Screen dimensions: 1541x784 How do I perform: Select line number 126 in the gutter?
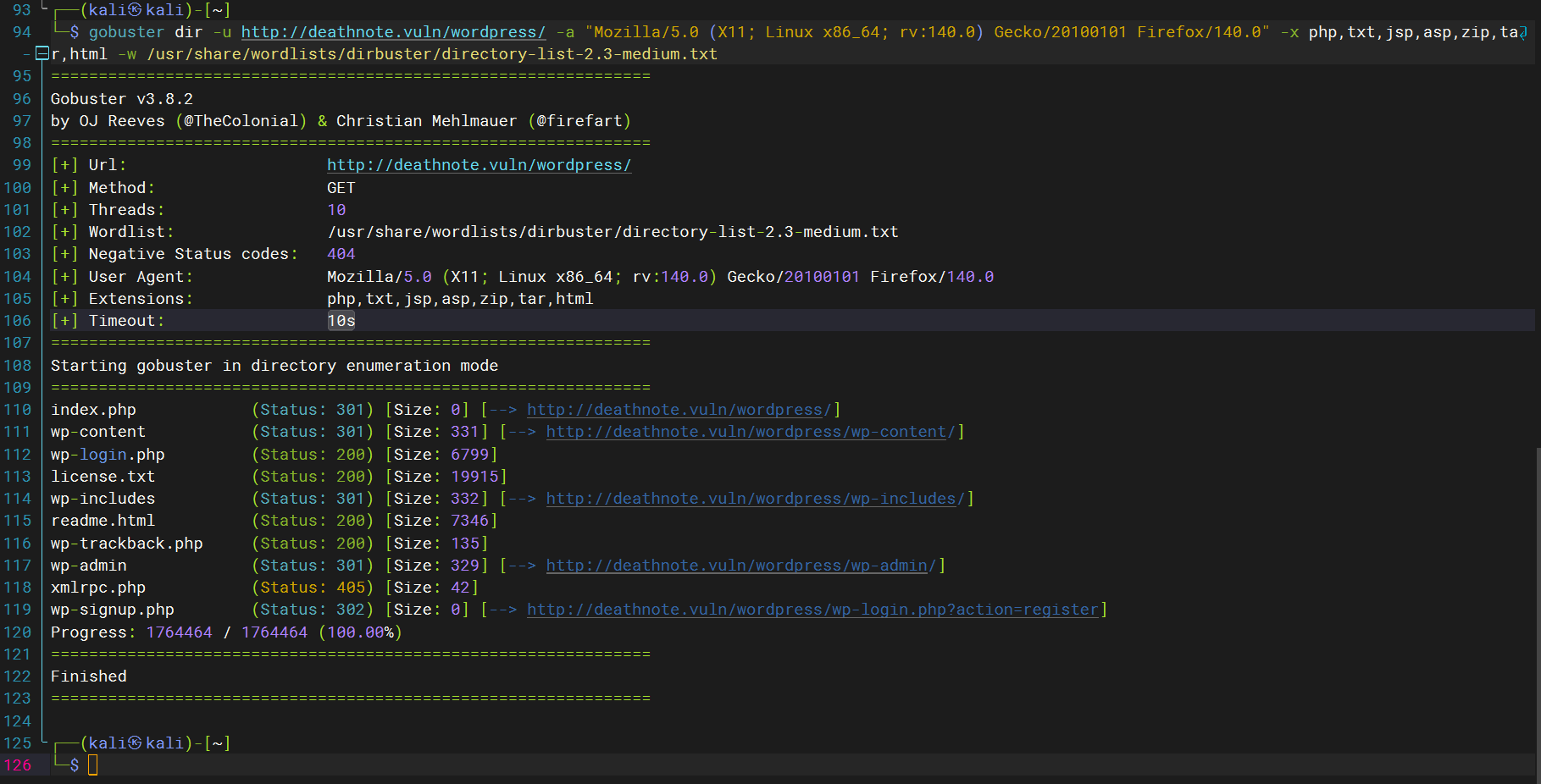[x=18, y=765]
